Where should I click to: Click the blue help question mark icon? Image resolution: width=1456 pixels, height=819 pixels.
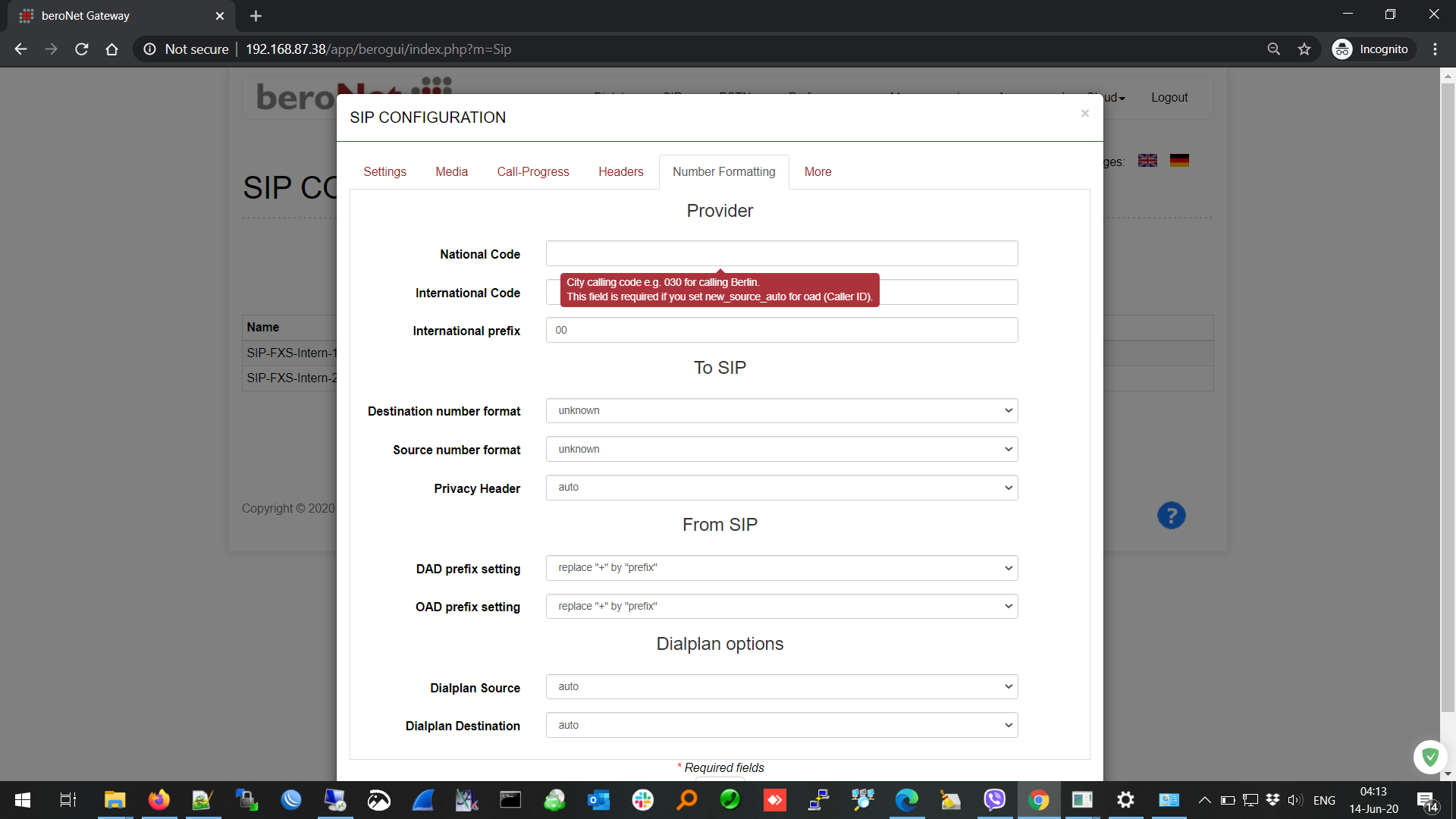click(x=1171, y=516)
